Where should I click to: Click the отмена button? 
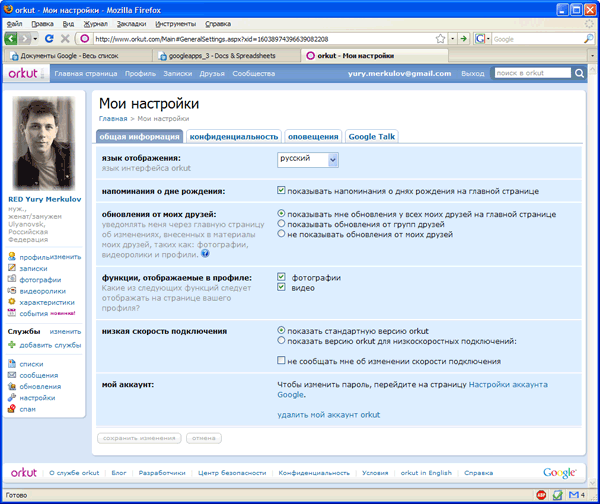click(204, 438)
